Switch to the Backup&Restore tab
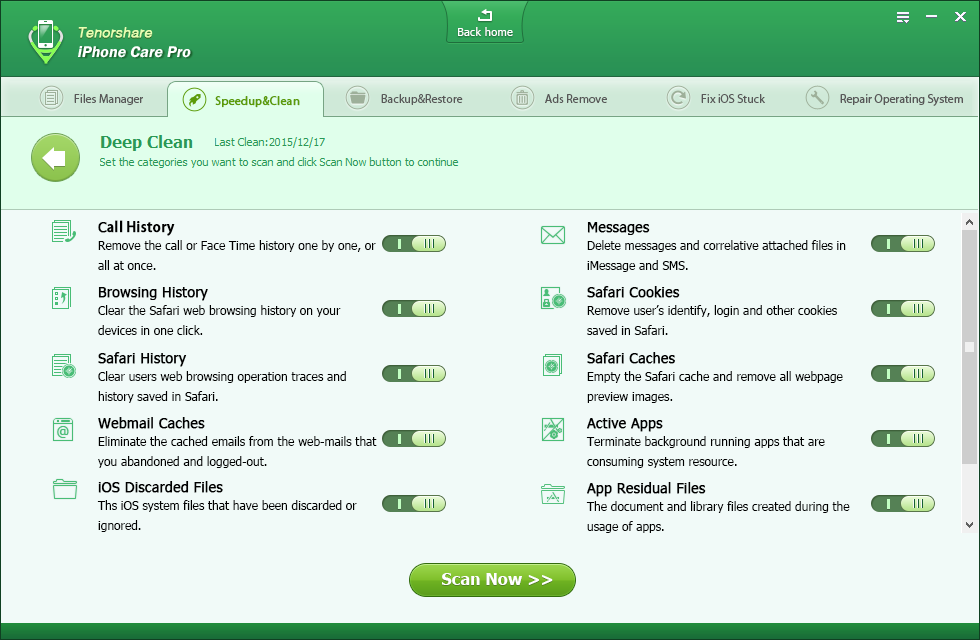 point(404,98)
